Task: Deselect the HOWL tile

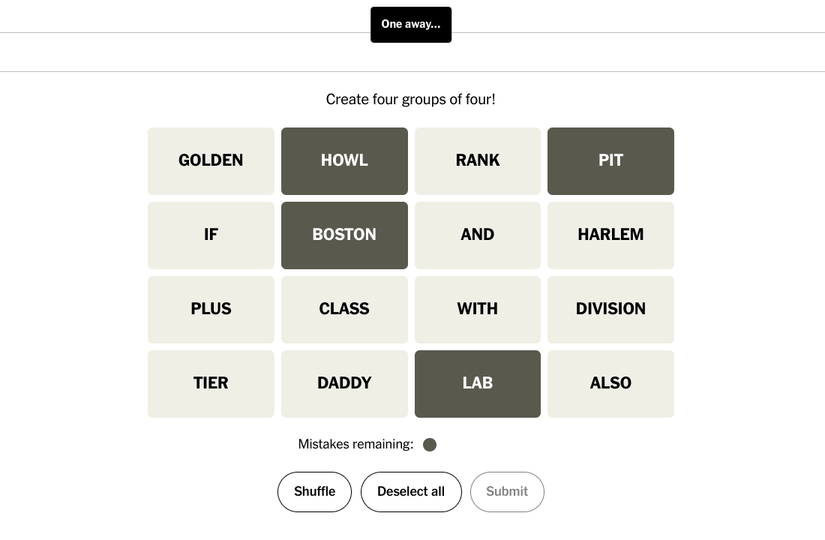Action: pyautogui.click(x=344, y=161)
